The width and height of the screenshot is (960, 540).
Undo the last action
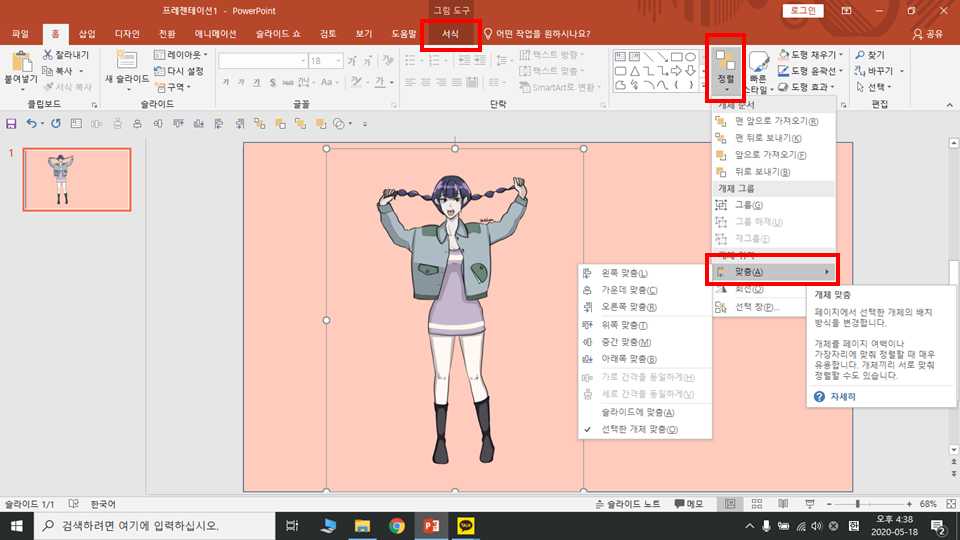click(x=31, y=124)
